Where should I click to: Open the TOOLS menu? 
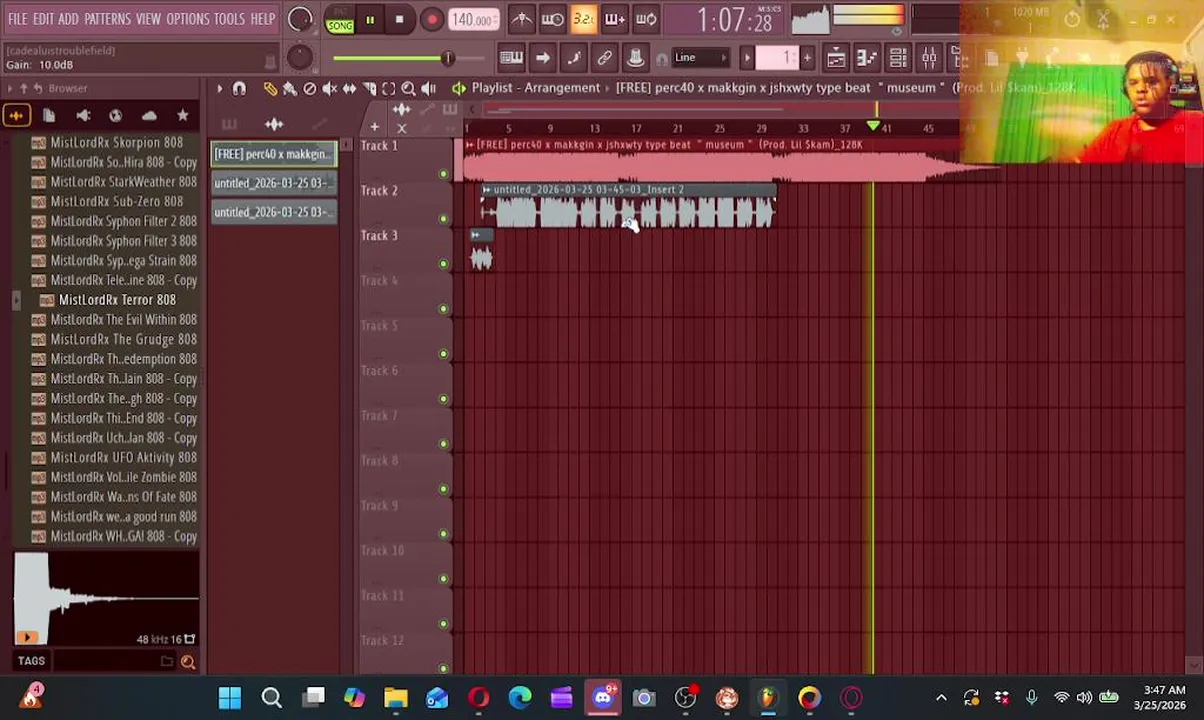pos(229,19)
